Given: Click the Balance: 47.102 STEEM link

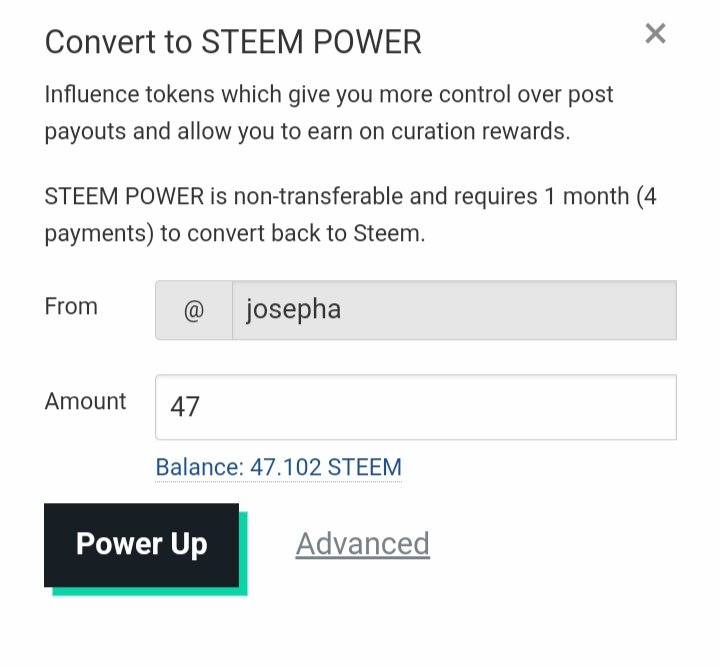Looking at the screenshot, I should [x=278, y=467].
